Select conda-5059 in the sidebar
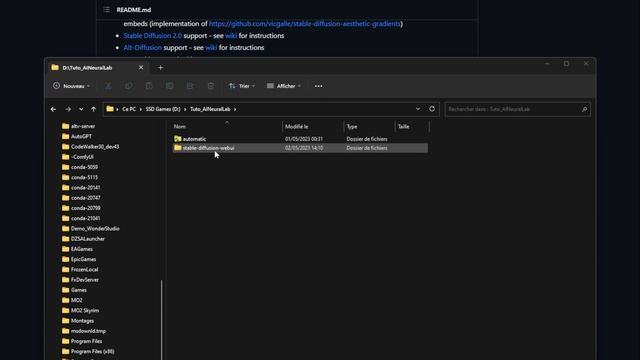The image size is (640, 360). (x=84, y=167)
